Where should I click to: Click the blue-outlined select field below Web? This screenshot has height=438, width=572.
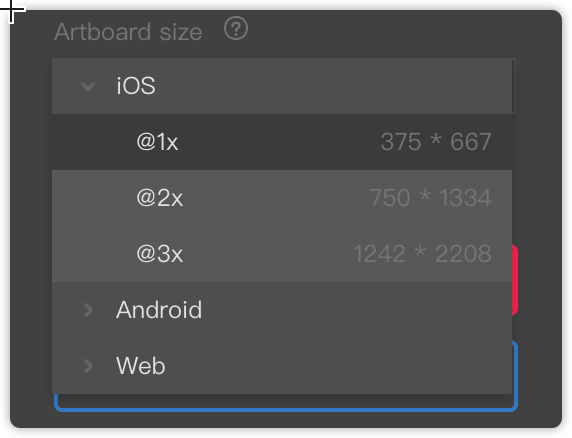(x=286, y=402)
